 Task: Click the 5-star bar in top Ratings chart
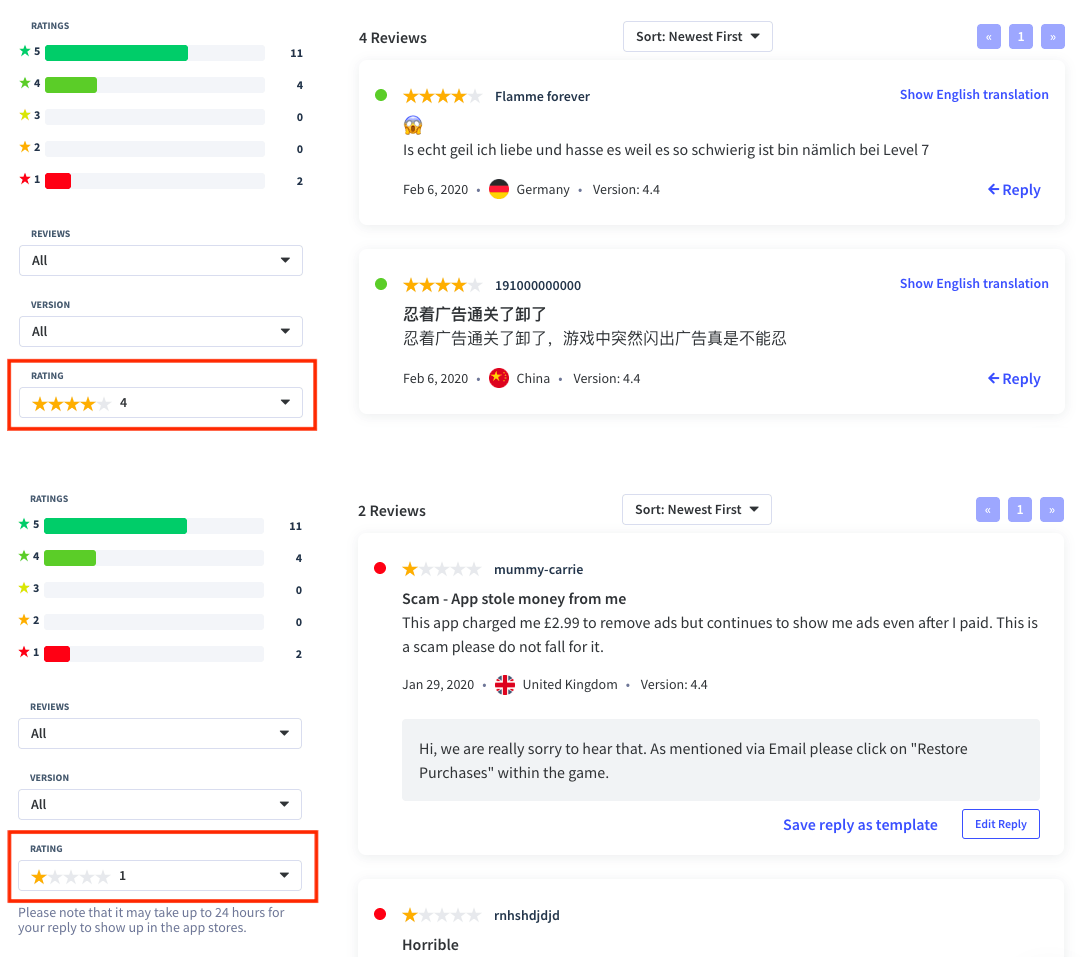click(117, 53)
